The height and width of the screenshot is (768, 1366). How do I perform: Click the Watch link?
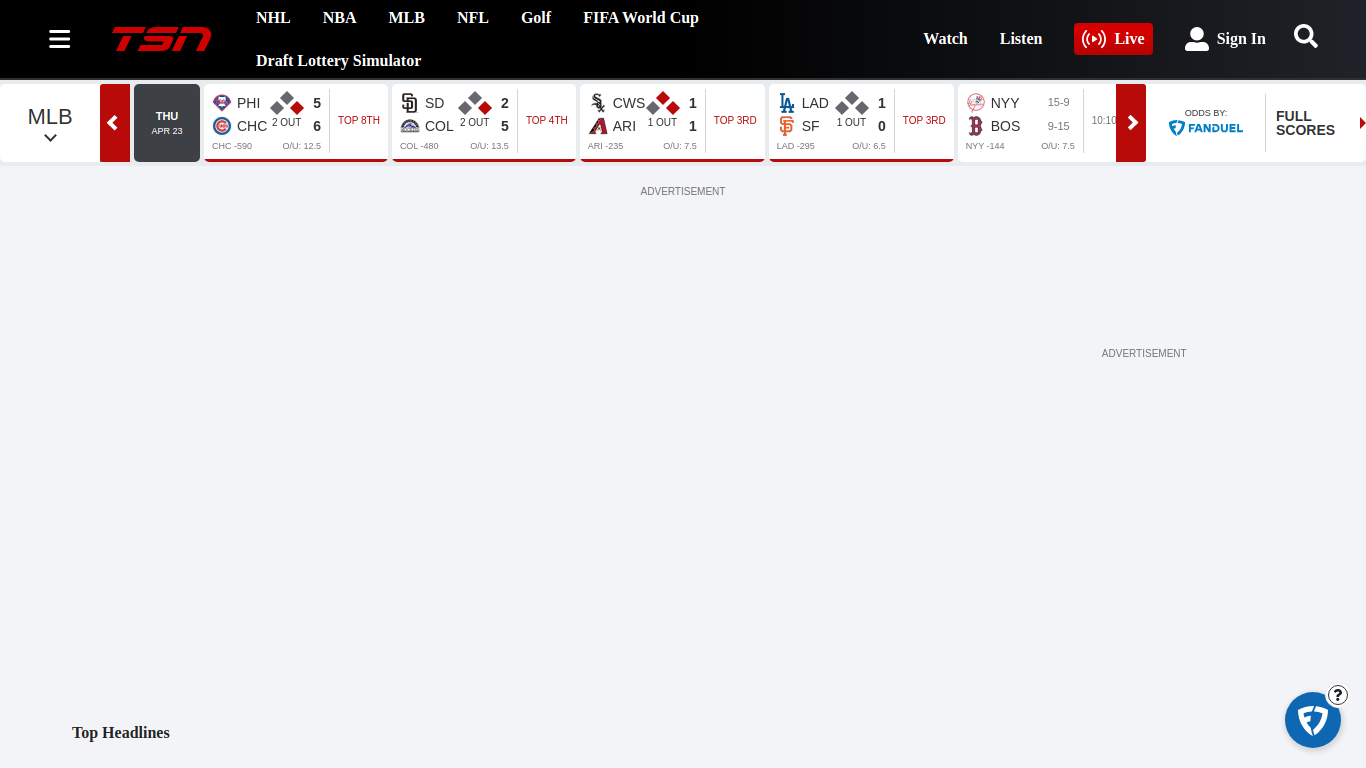(x=945, y=39)
